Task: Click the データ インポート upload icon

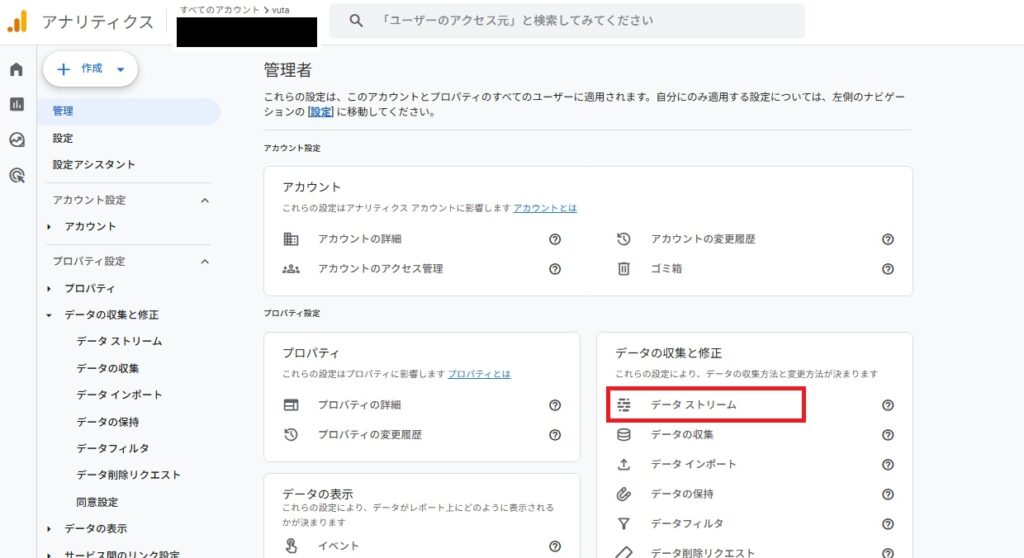Action: pyautogui.click(x=624, y=465)
